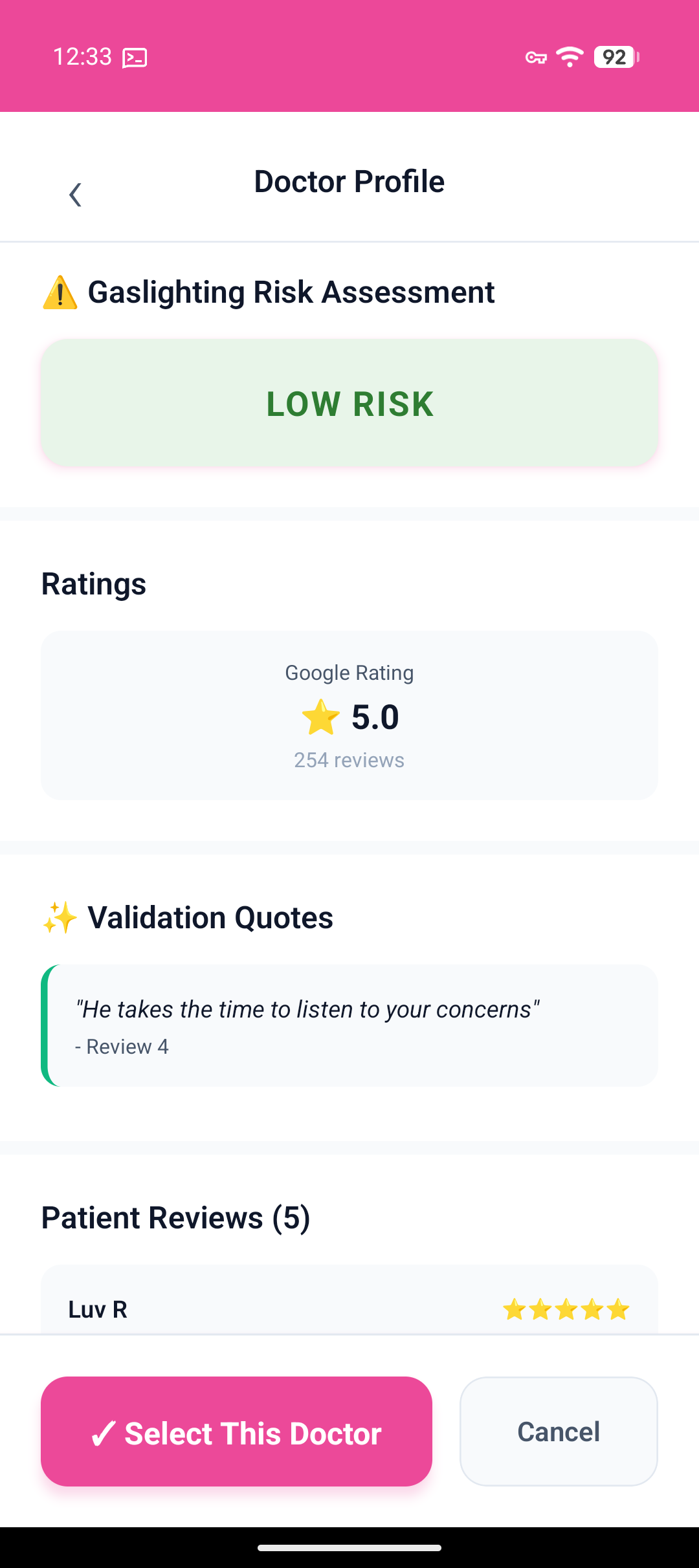This screenshot has height=1568, width=699.
Task: Tap the Doctor Profile title
Action: [x=349, y=182]
